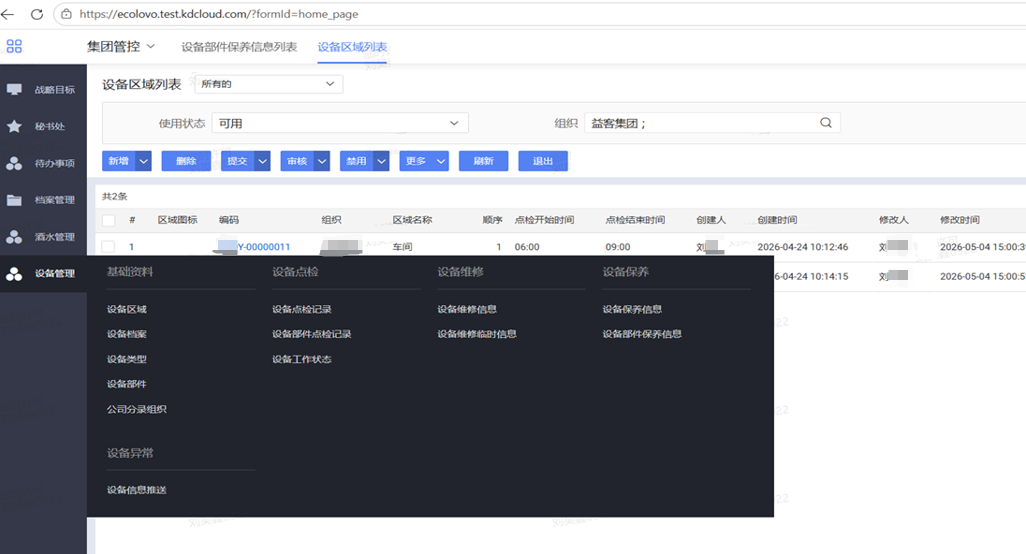This screenshot has height=554, width=1026.
Task: Open 设备类型 menu item
Action: 127,359
